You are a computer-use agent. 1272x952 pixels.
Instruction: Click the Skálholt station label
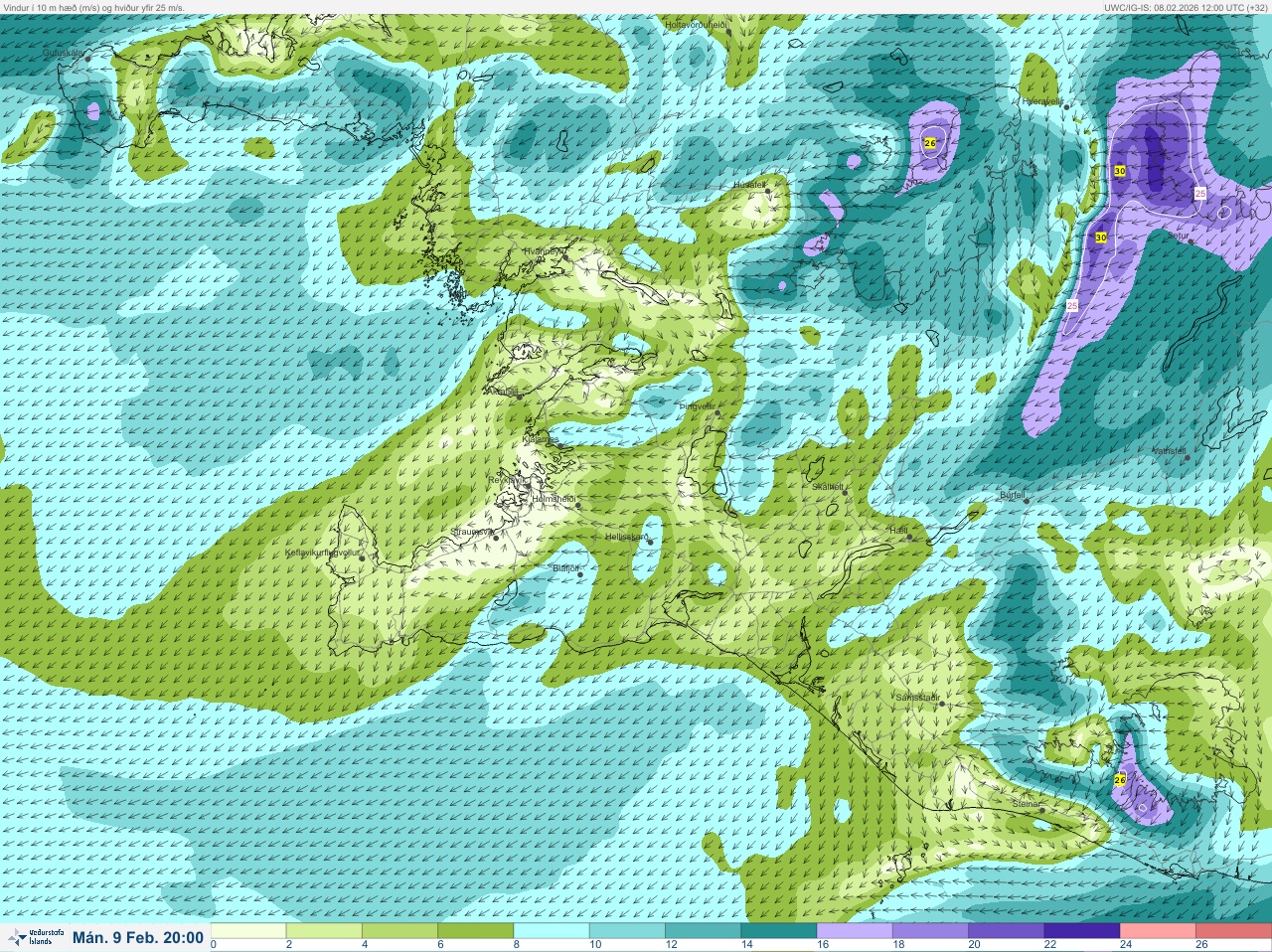click(x=828, y=487)
